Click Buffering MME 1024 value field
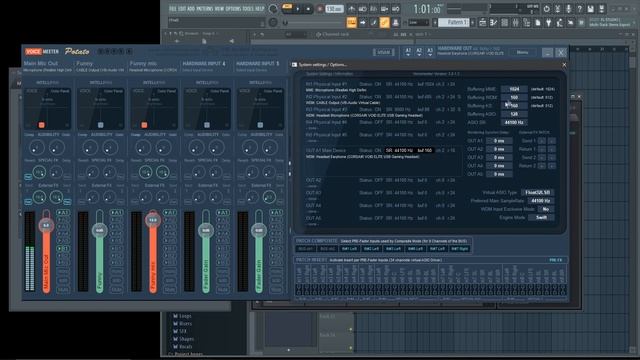640x360 pixels. [514, 89]
